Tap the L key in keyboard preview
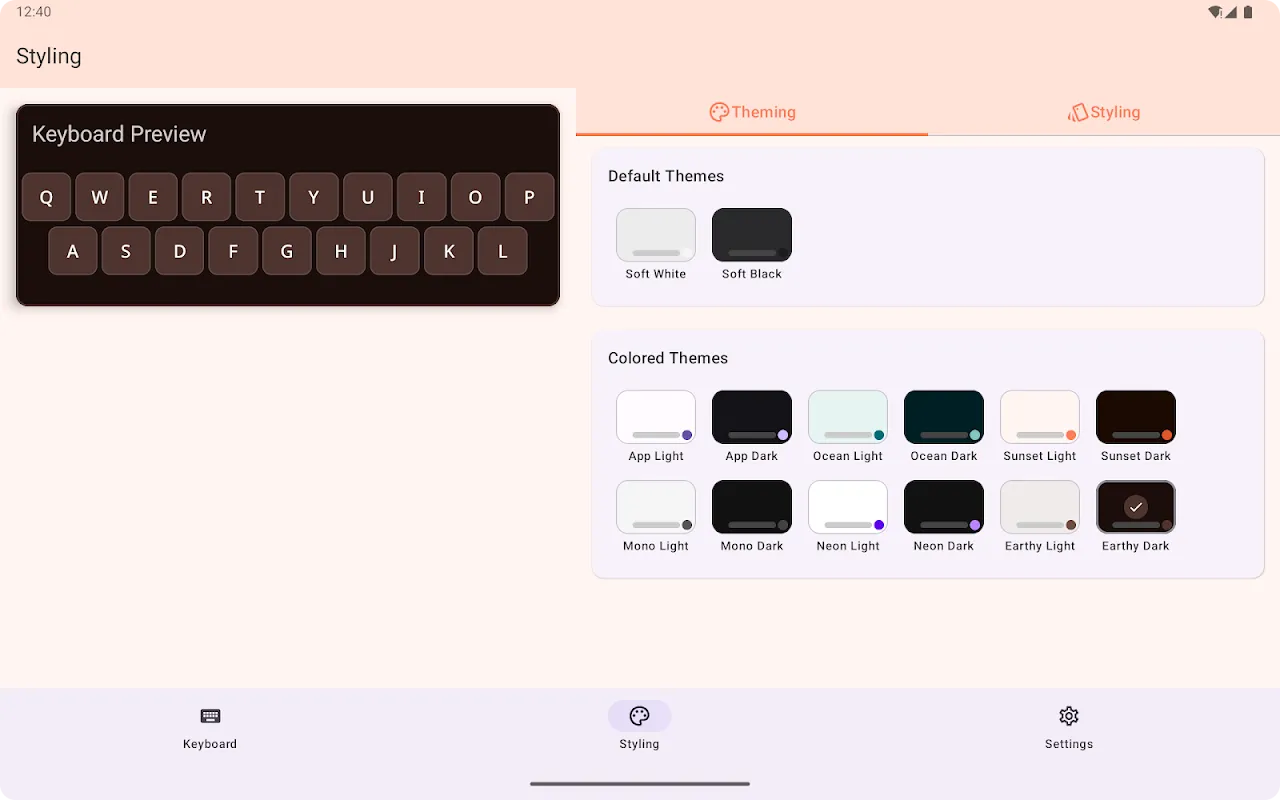1280x800 pixels. (x=502, y=251)
